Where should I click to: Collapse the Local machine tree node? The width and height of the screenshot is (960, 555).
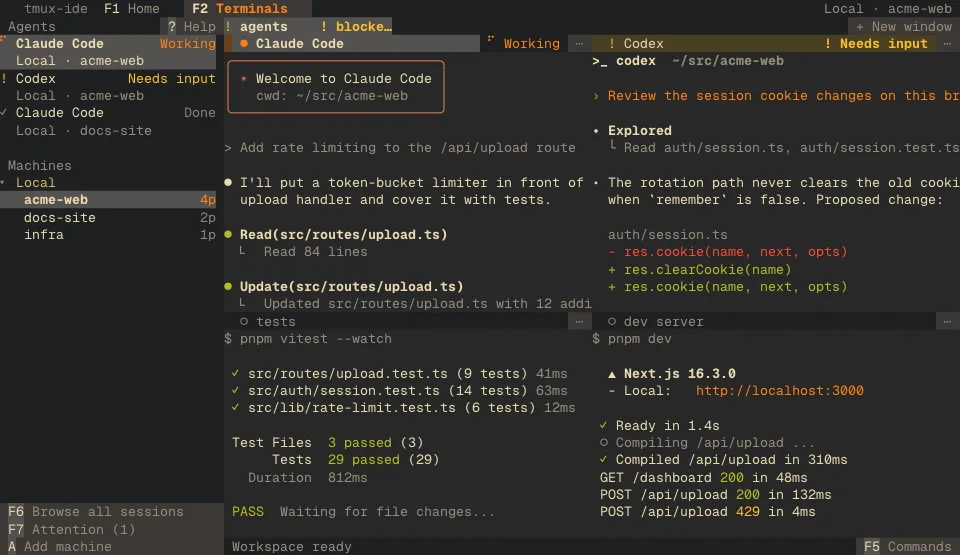[3, 183]
